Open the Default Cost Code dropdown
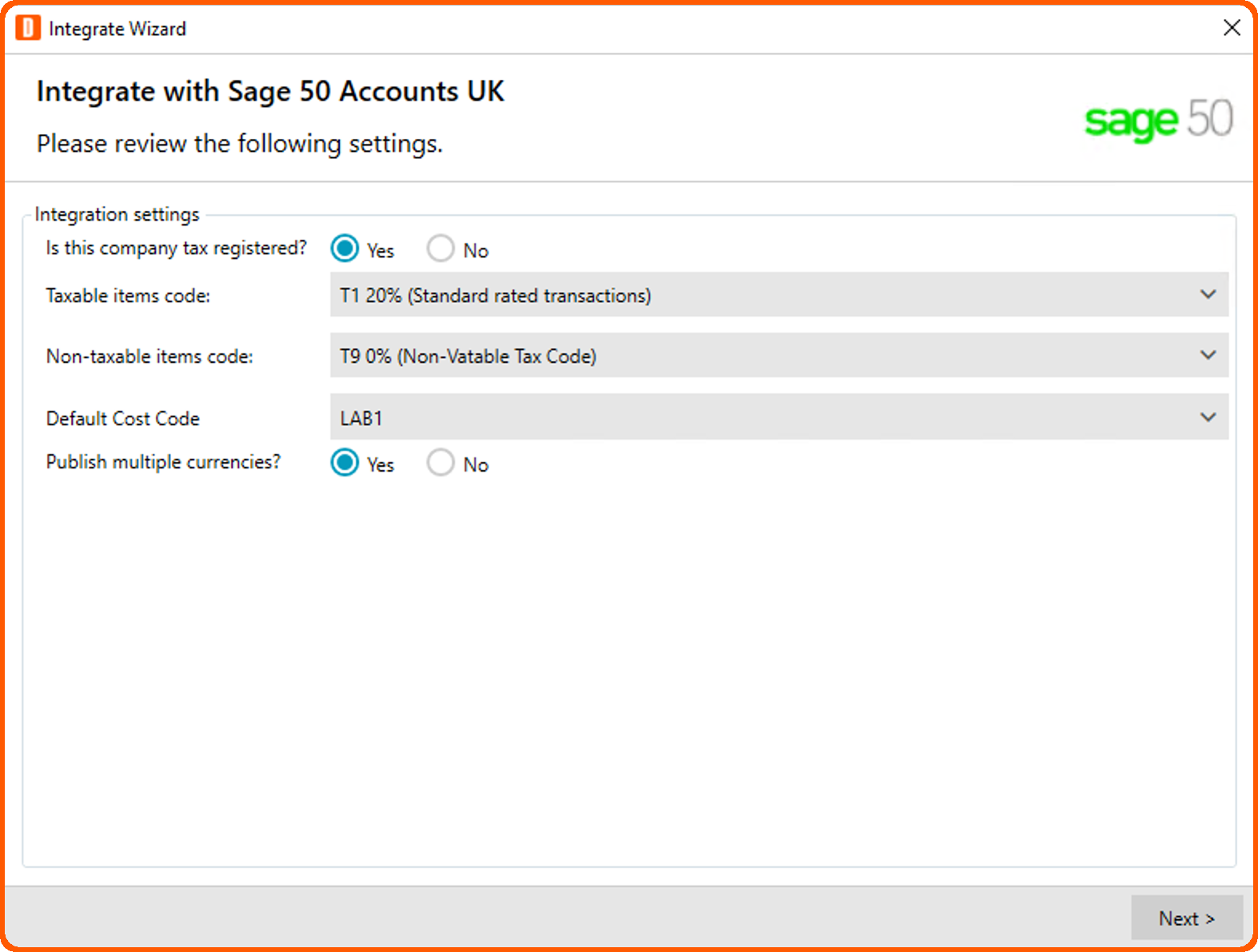Viewport: 1258px width, 952px height. point(779,416)
